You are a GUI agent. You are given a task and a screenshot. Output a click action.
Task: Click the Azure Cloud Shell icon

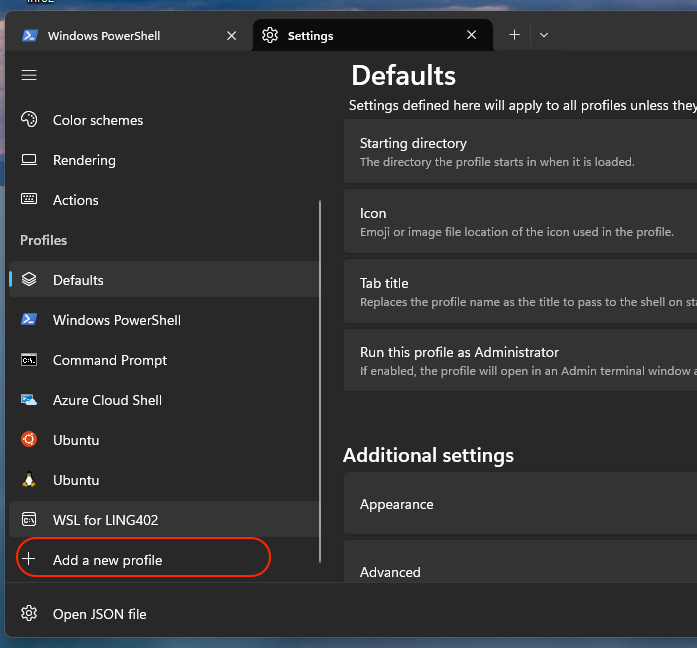pyautogui.click(x=29, y=400)
